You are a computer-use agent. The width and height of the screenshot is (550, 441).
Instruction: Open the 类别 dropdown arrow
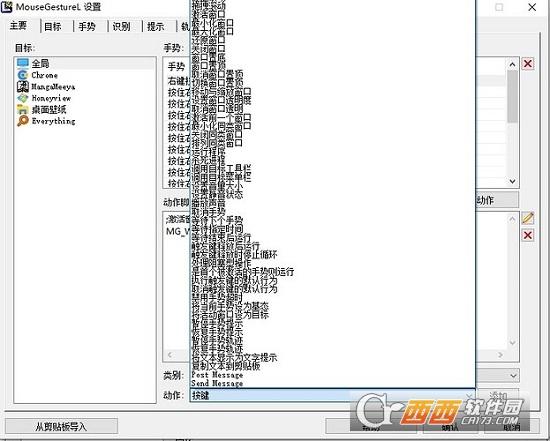coord(513,376)
